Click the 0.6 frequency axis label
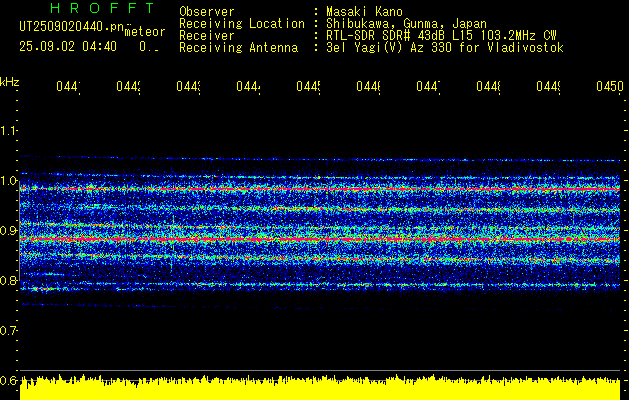 (8, 380)
